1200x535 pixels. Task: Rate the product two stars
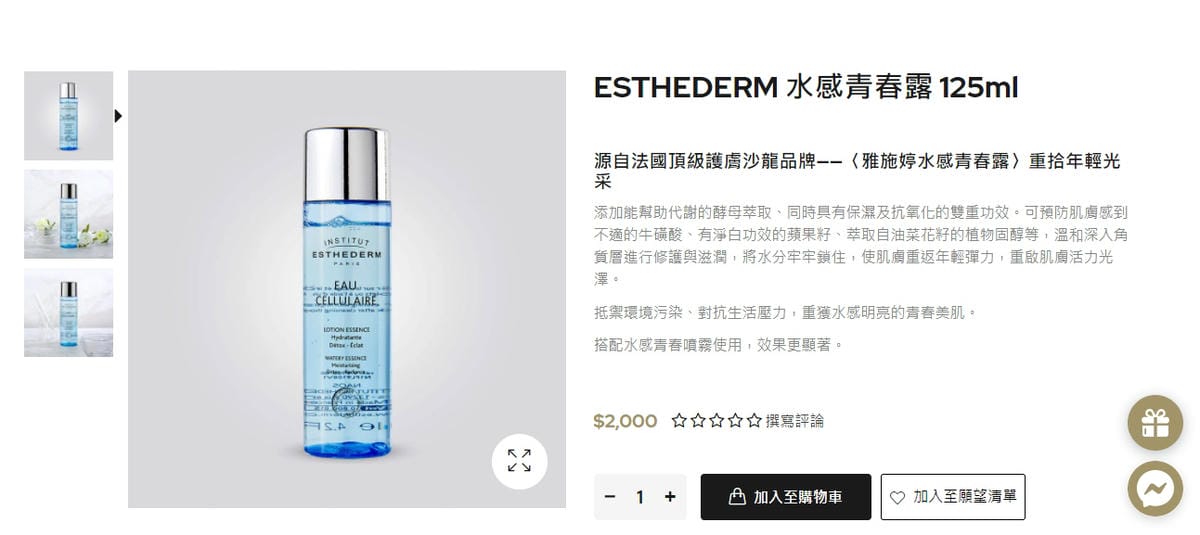tap(698, 421)
